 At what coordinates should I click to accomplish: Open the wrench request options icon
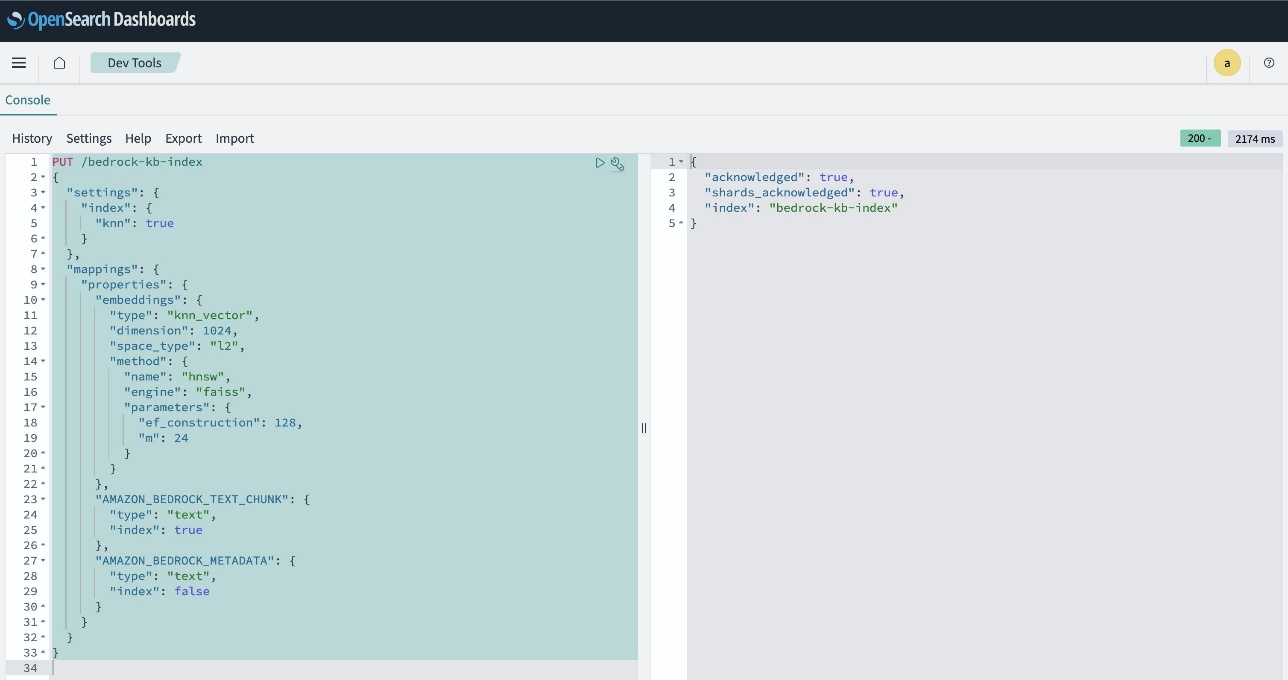(x=617, y=163)
